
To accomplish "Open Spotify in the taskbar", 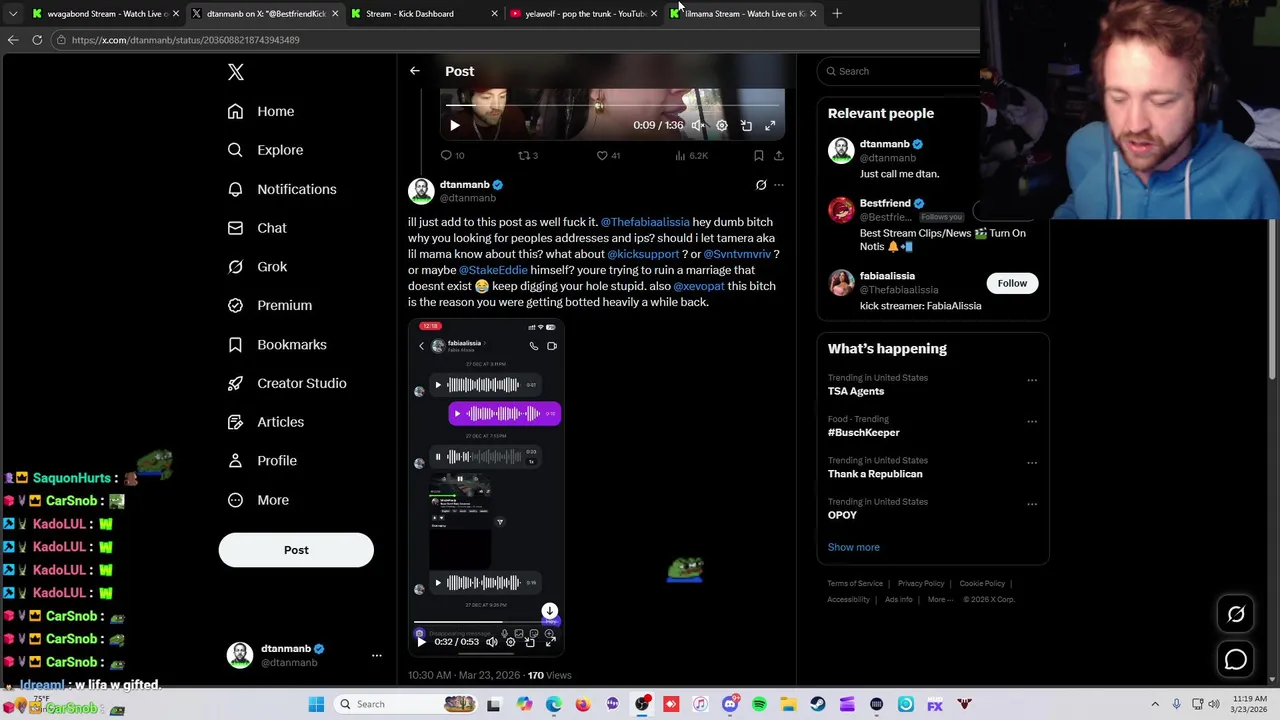I will (x=759, y=704).
